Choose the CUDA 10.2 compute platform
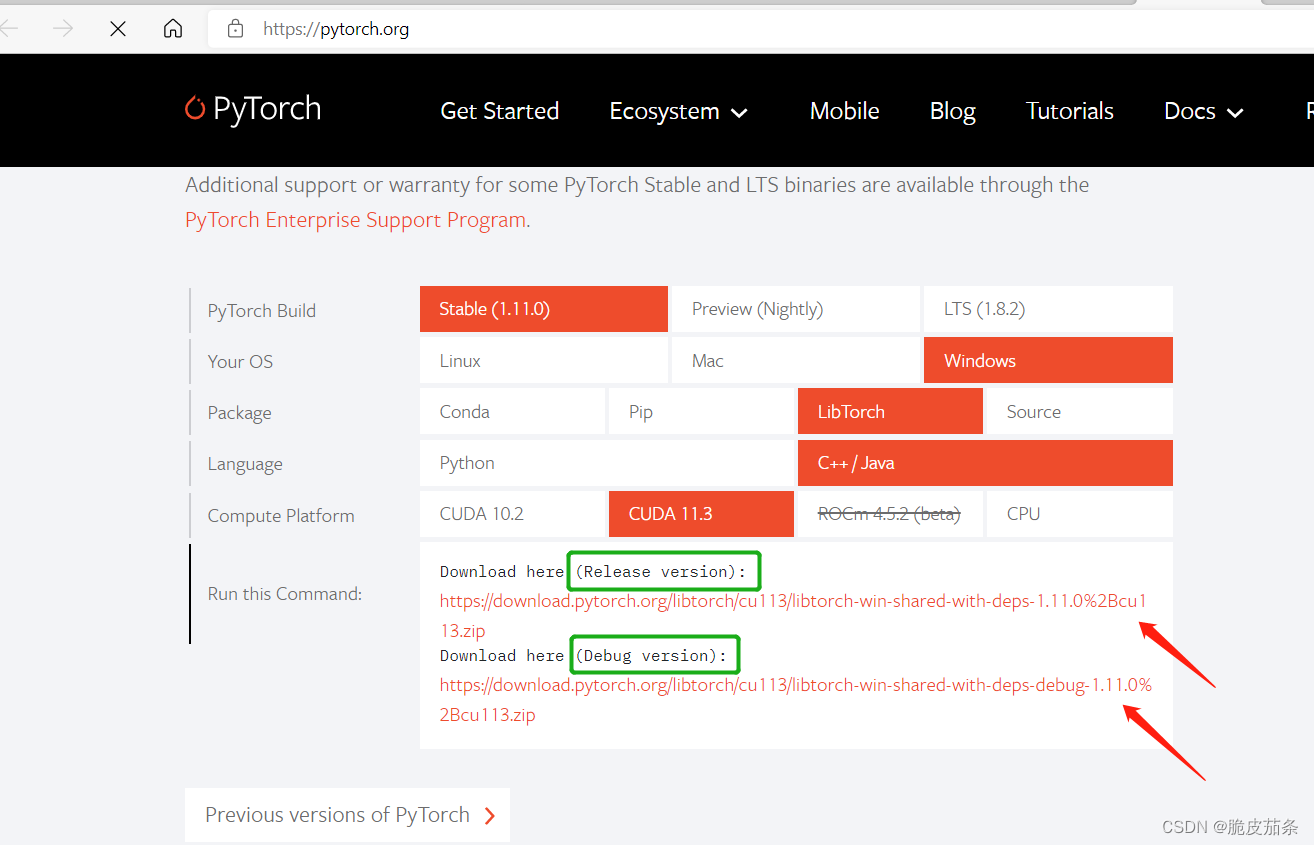 point(512,514)
